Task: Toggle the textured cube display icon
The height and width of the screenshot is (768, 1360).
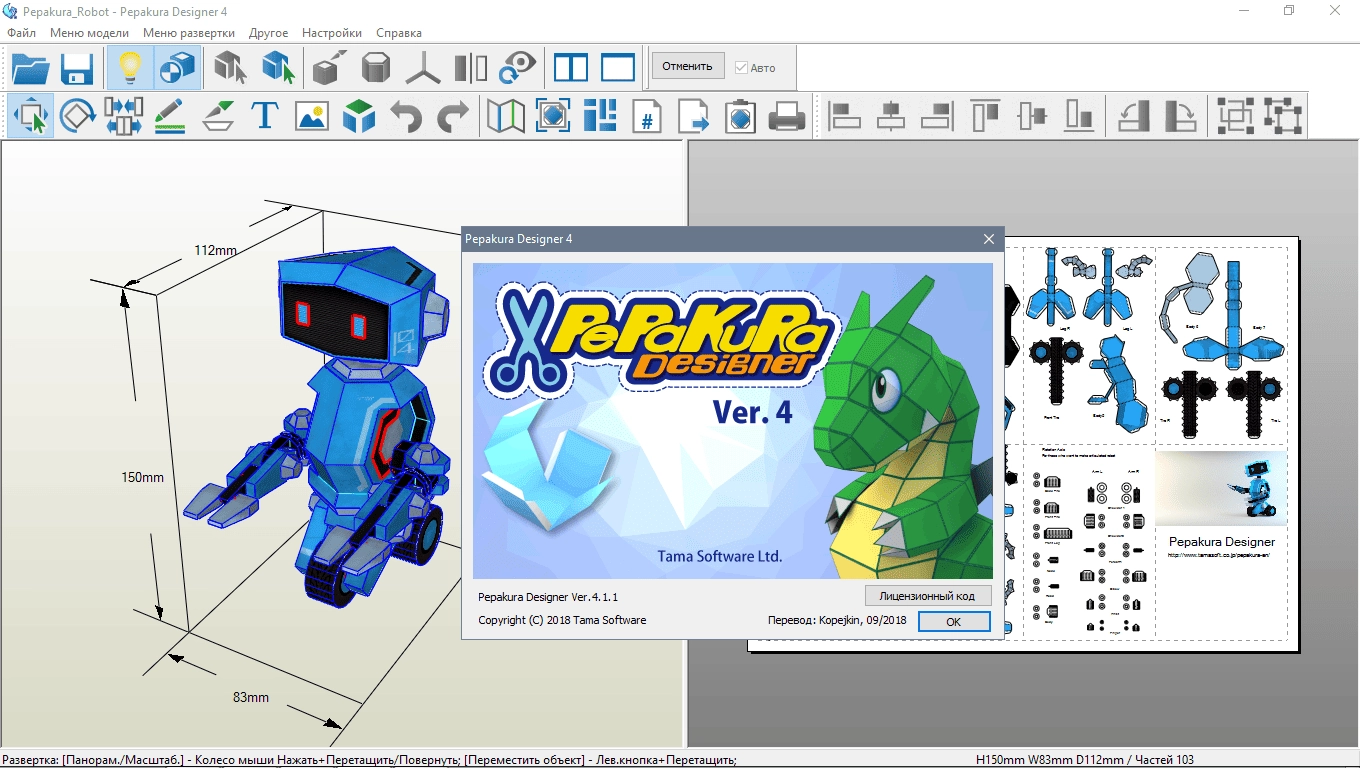Action: 177,68
